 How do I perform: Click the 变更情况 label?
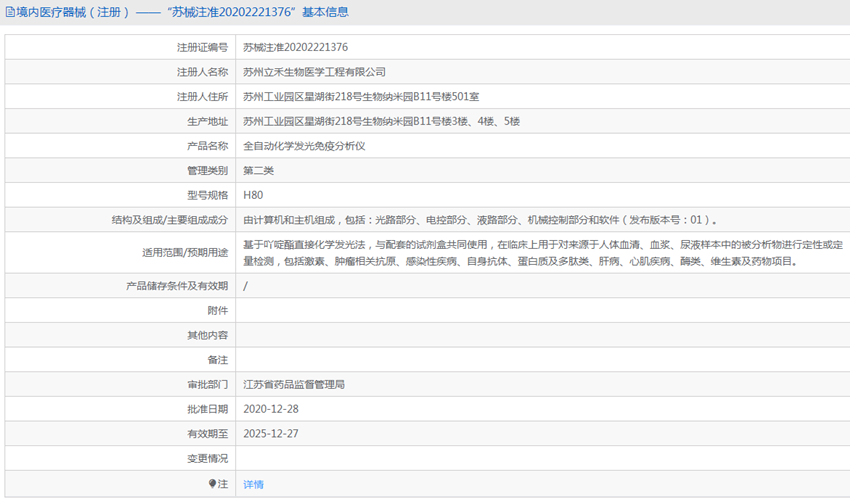pos(208,458)
